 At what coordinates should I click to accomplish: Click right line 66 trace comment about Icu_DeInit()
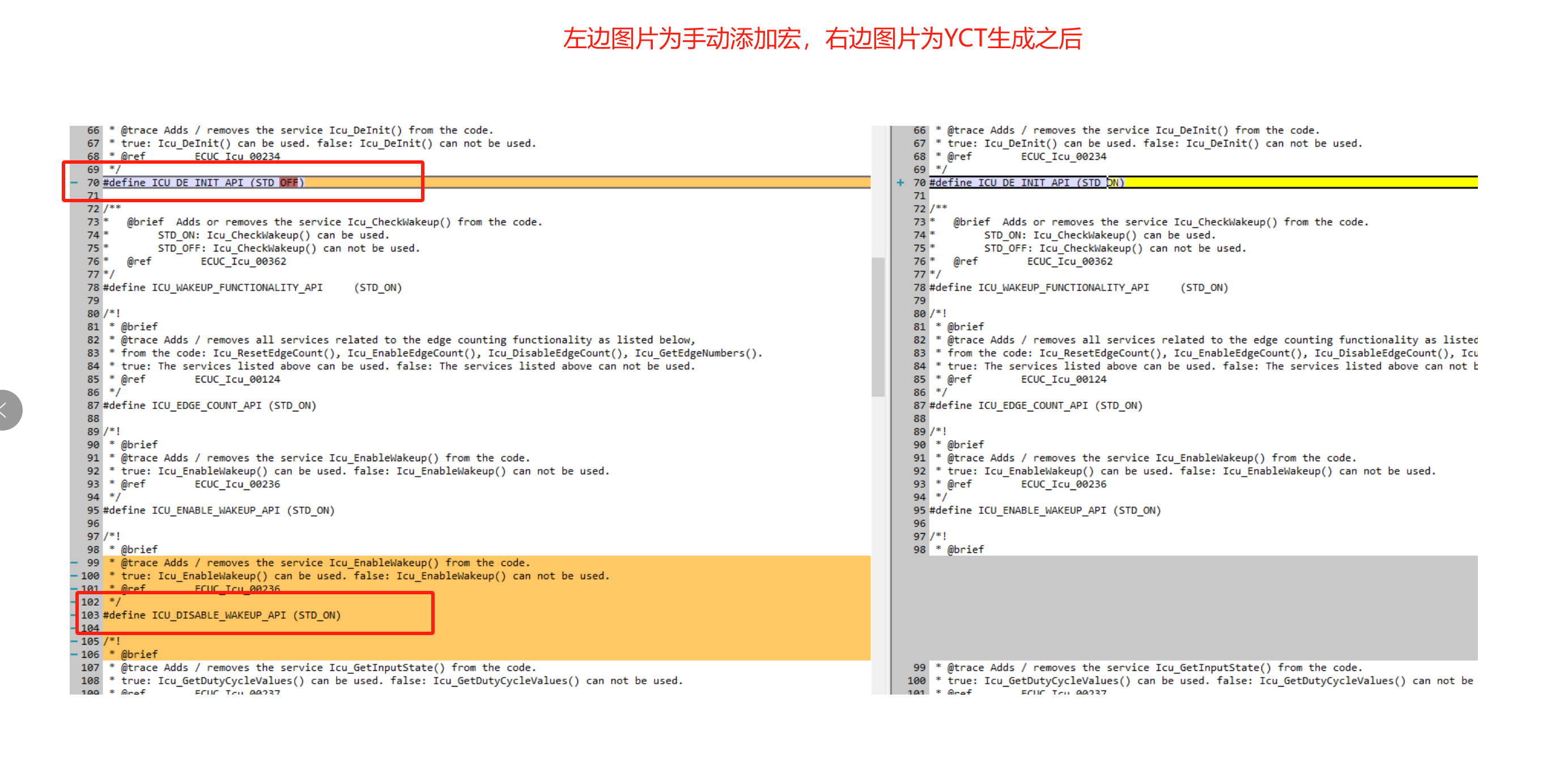[x=1128, y=130]
